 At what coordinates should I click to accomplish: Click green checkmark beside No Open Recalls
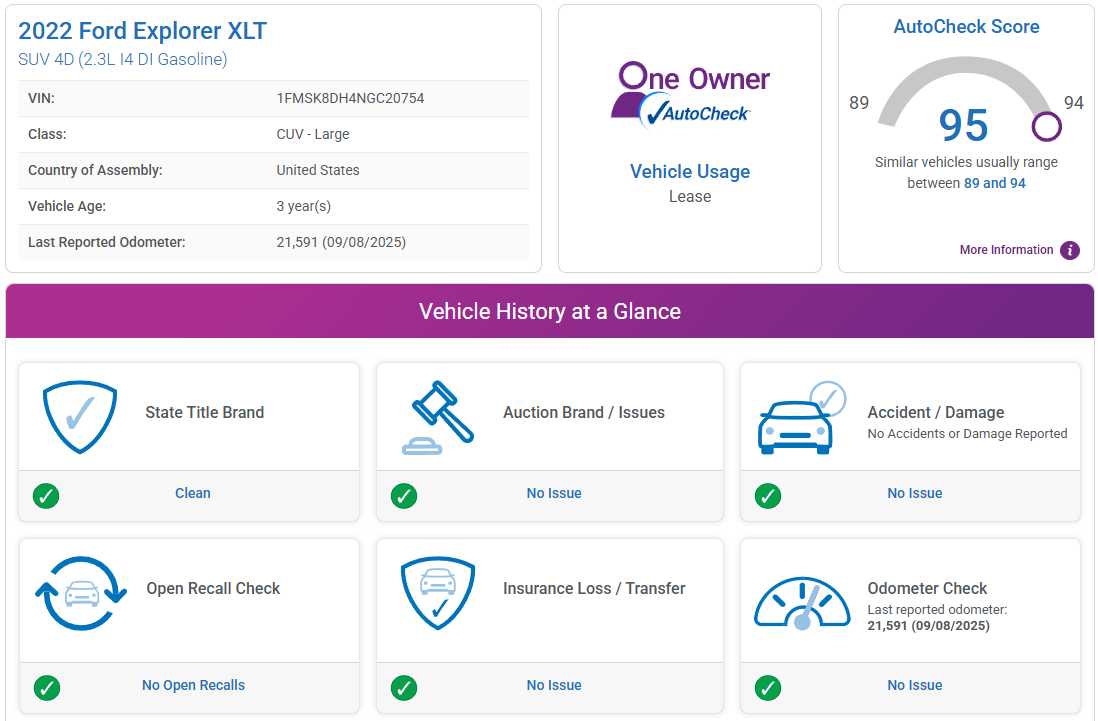click(46, 687)
